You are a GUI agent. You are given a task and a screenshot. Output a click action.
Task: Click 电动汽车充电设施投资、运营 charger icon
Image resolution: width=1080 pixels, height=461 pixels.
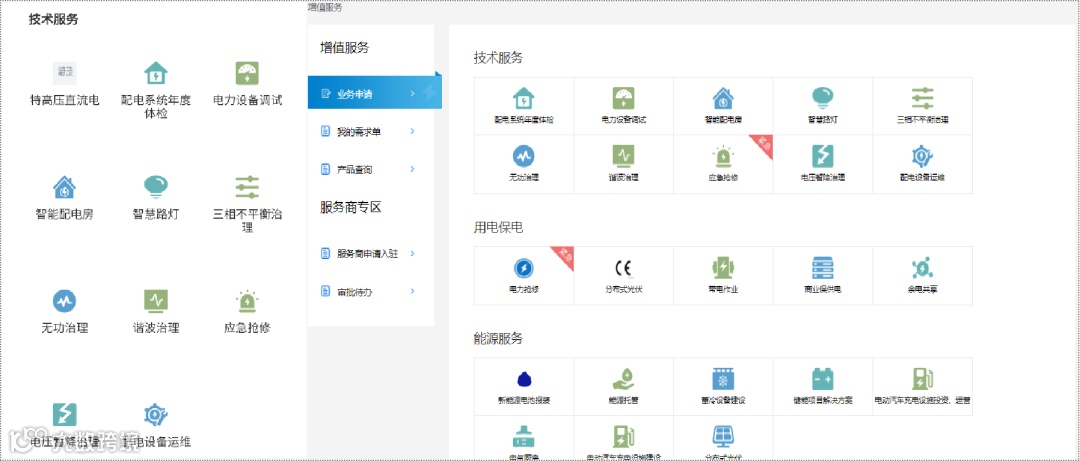(922, 379)
